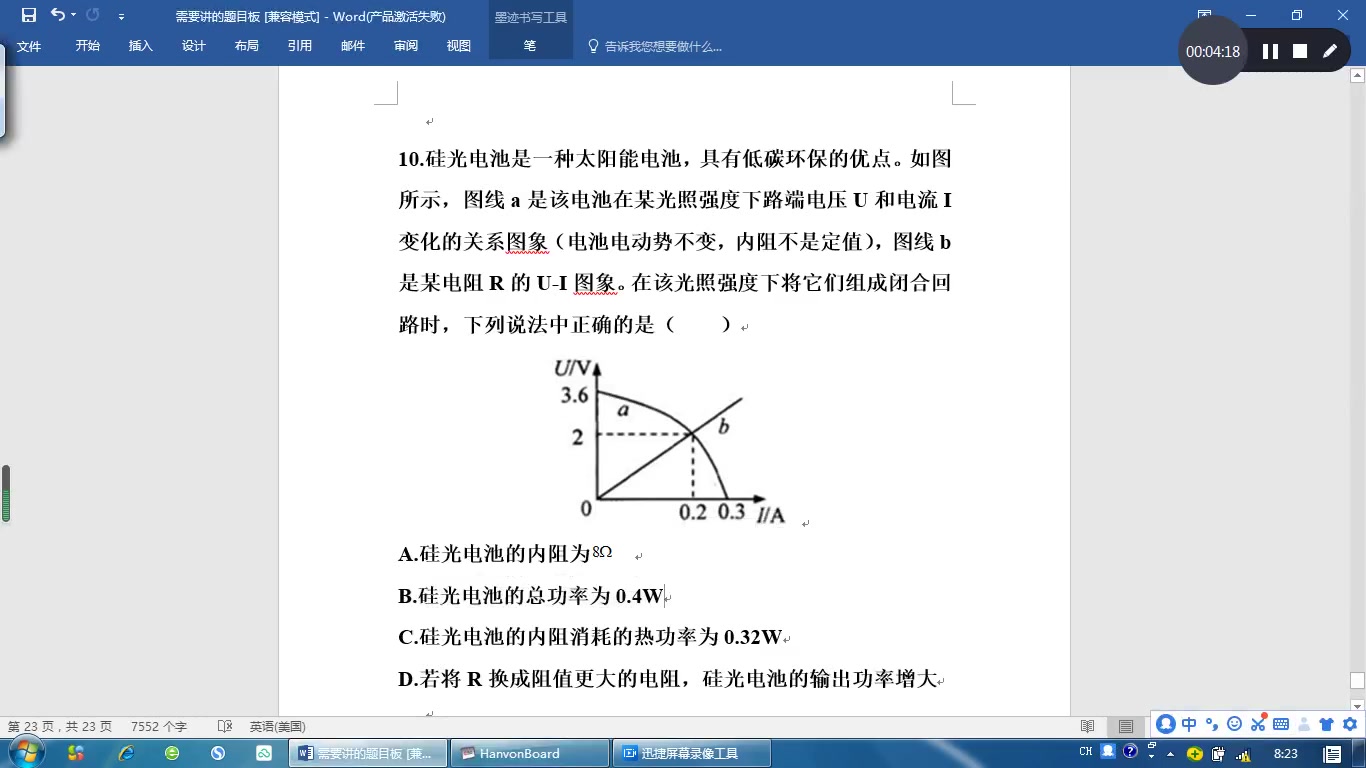Switch to Print Layout view in status bar
Image resolution: width=1366 pixels, height=768 pixels.
tap(1126, 727)
